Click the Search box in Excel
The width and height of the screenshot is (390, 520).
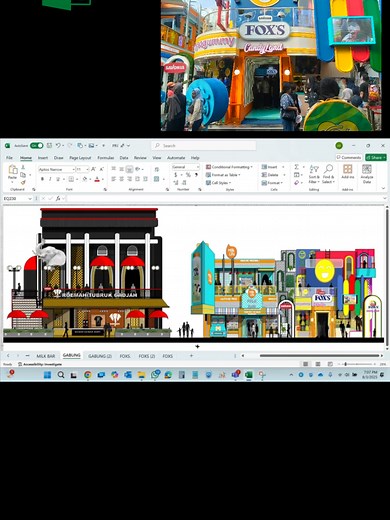(204, 146)
